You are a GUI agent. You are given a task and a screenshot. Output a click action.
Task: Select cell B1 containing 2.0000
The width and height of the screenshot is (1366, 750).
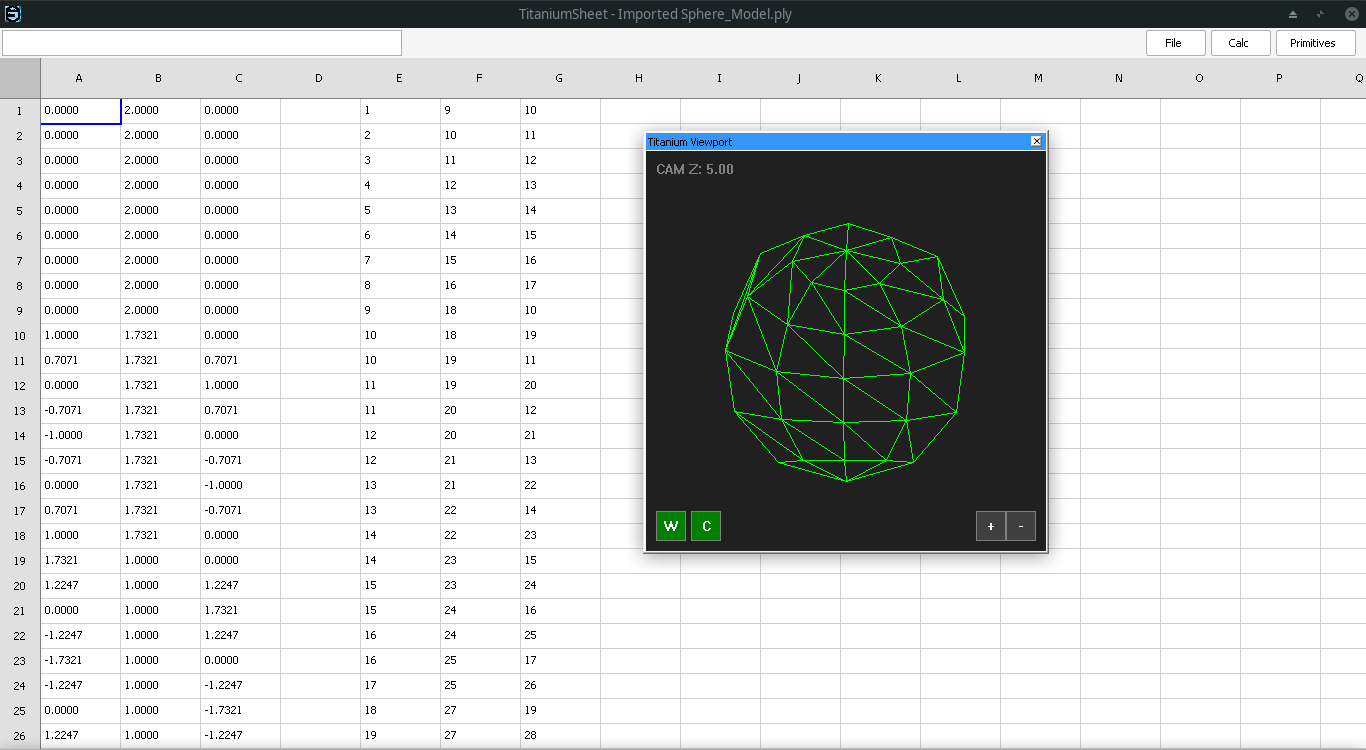[160, 111]
